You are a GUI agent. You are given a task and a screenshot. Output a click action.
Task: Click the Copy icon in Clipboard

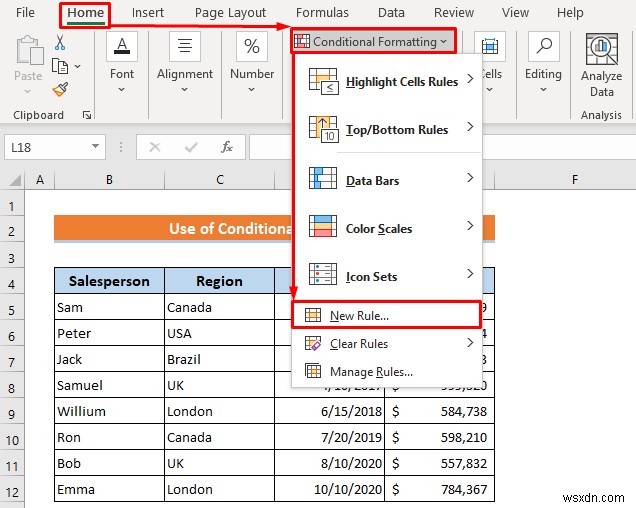[x=60, y=66]
